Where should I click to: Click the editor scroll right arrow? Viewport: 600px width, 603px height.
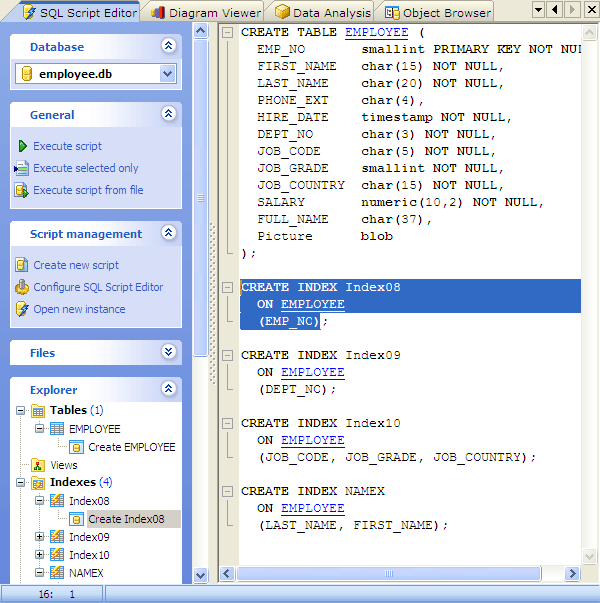pos(572,573)
